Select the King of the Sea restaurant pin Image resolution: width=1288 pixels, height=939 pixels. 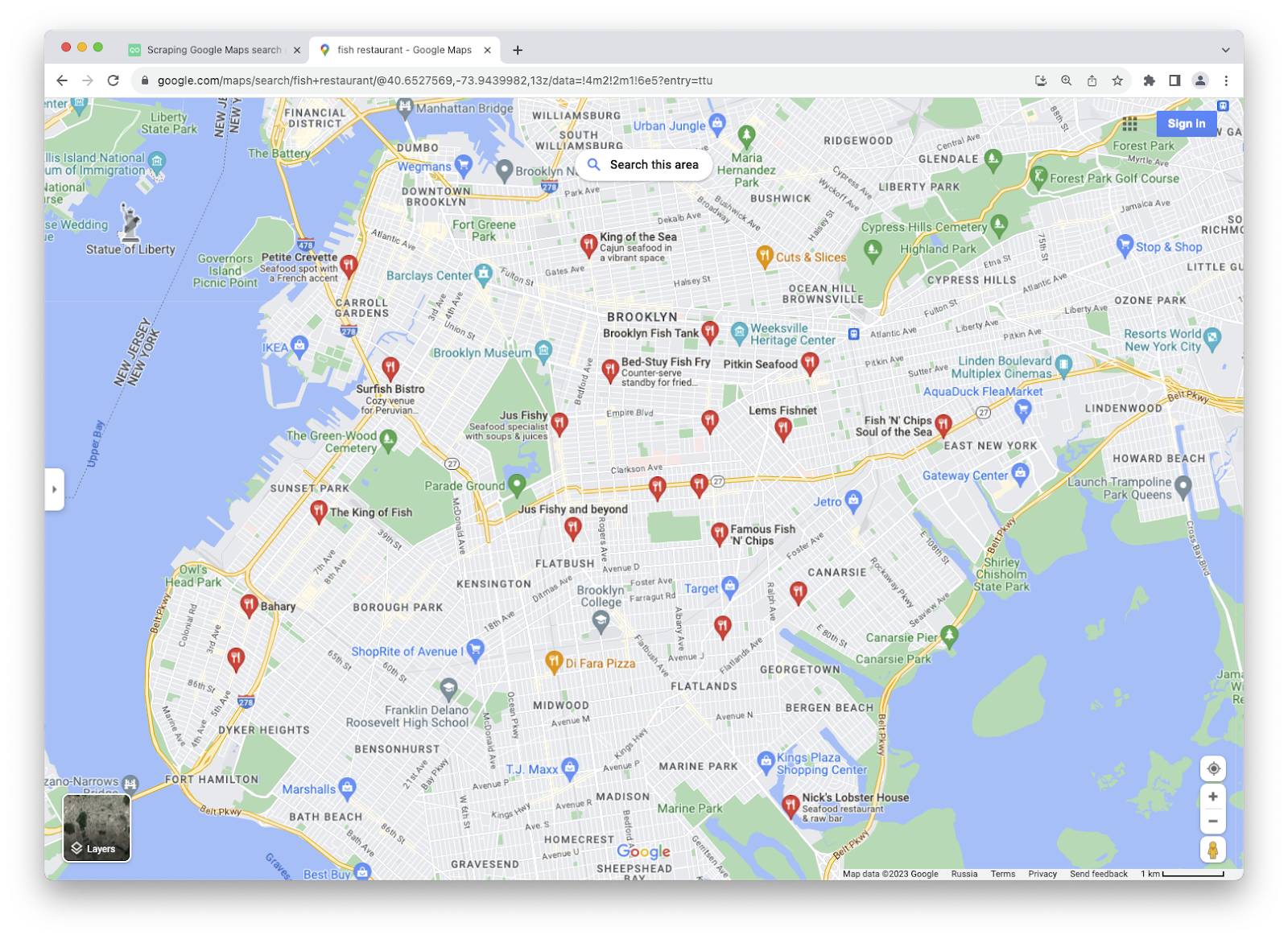click(x=588, y=245)
